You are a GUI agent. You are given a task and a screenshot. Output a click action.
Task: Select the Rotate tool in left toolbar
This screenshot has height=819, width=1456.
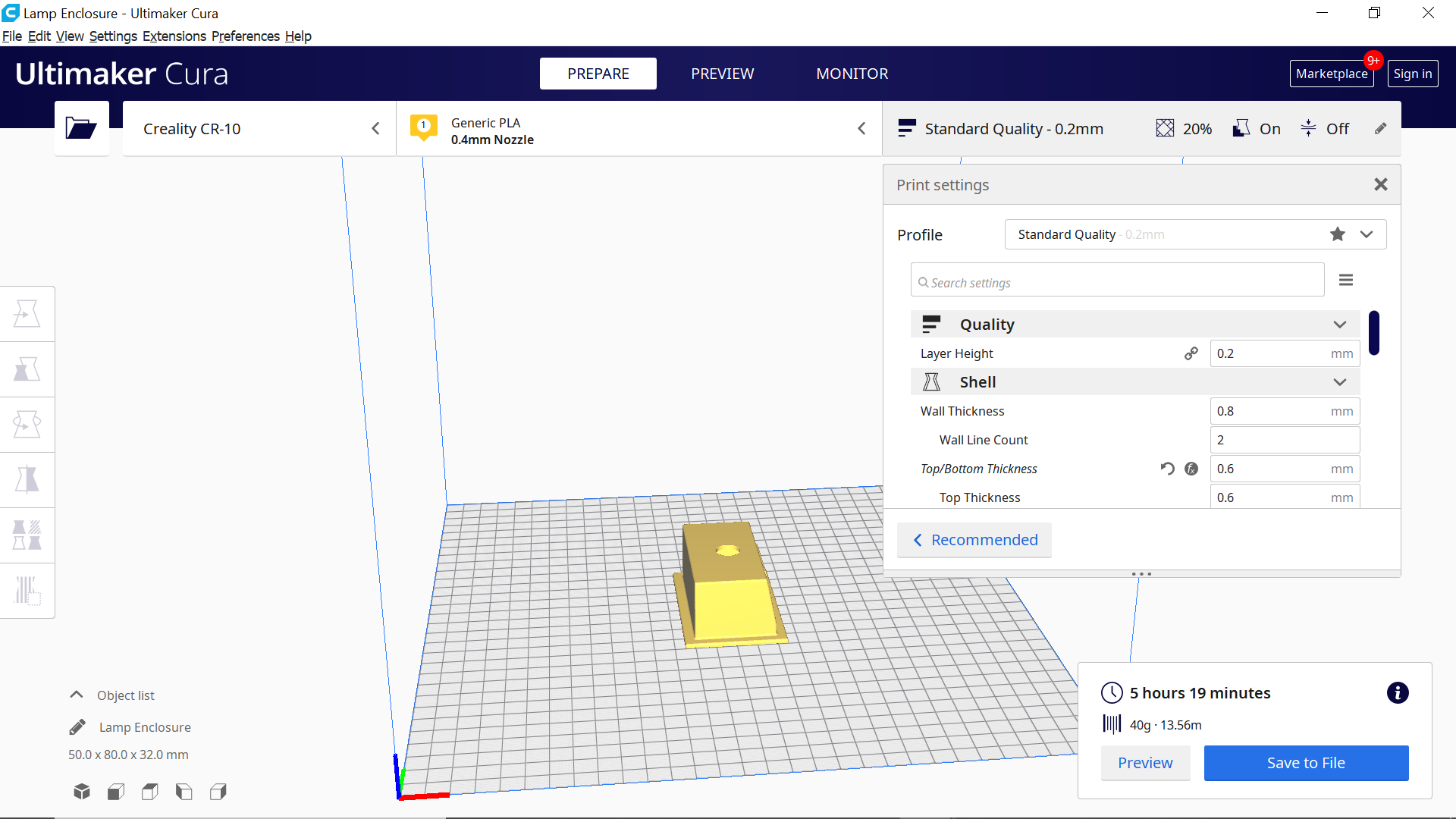27,425
